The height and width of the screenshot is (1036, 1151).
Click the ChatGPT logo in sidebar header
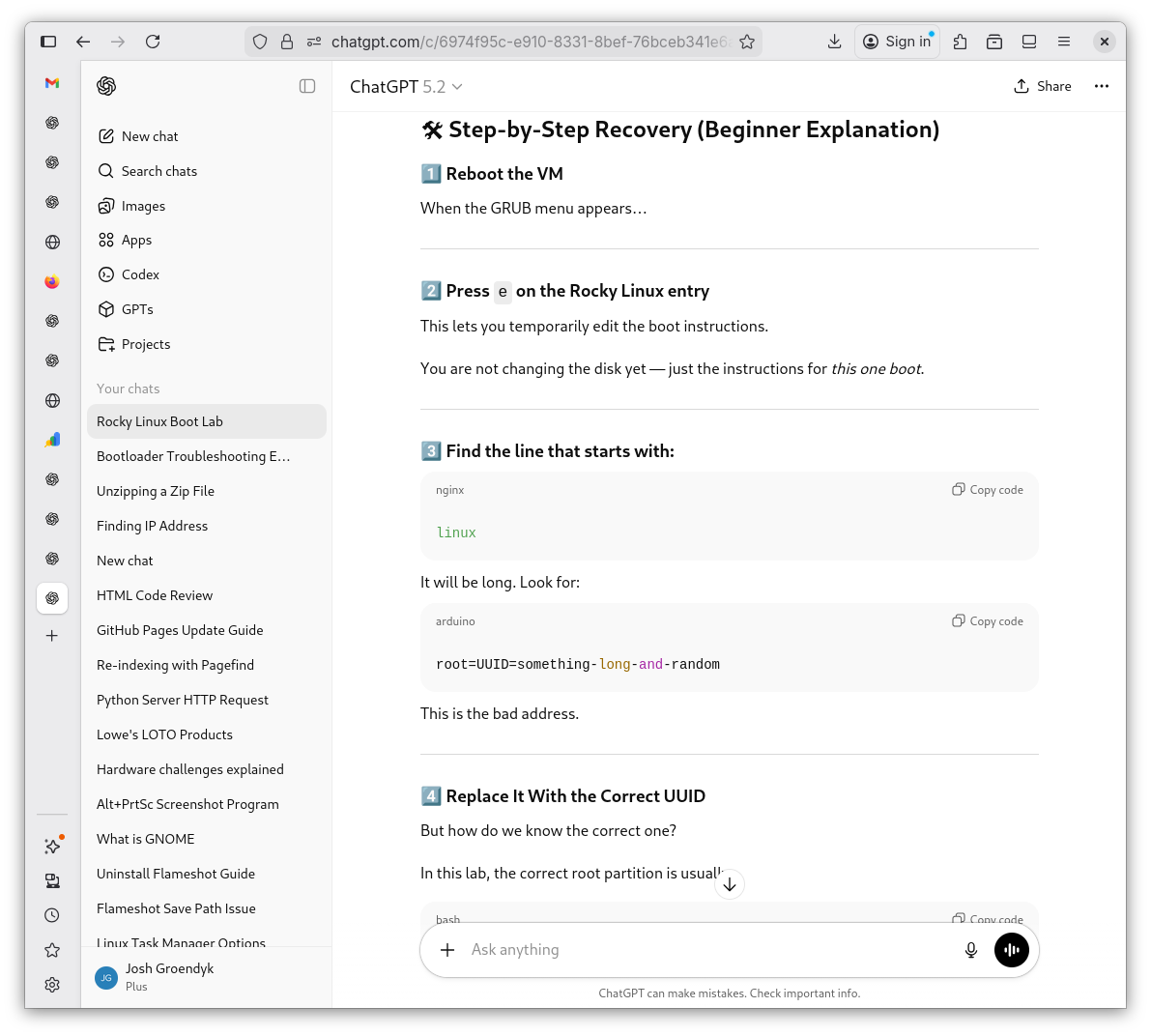pos(106,86)
